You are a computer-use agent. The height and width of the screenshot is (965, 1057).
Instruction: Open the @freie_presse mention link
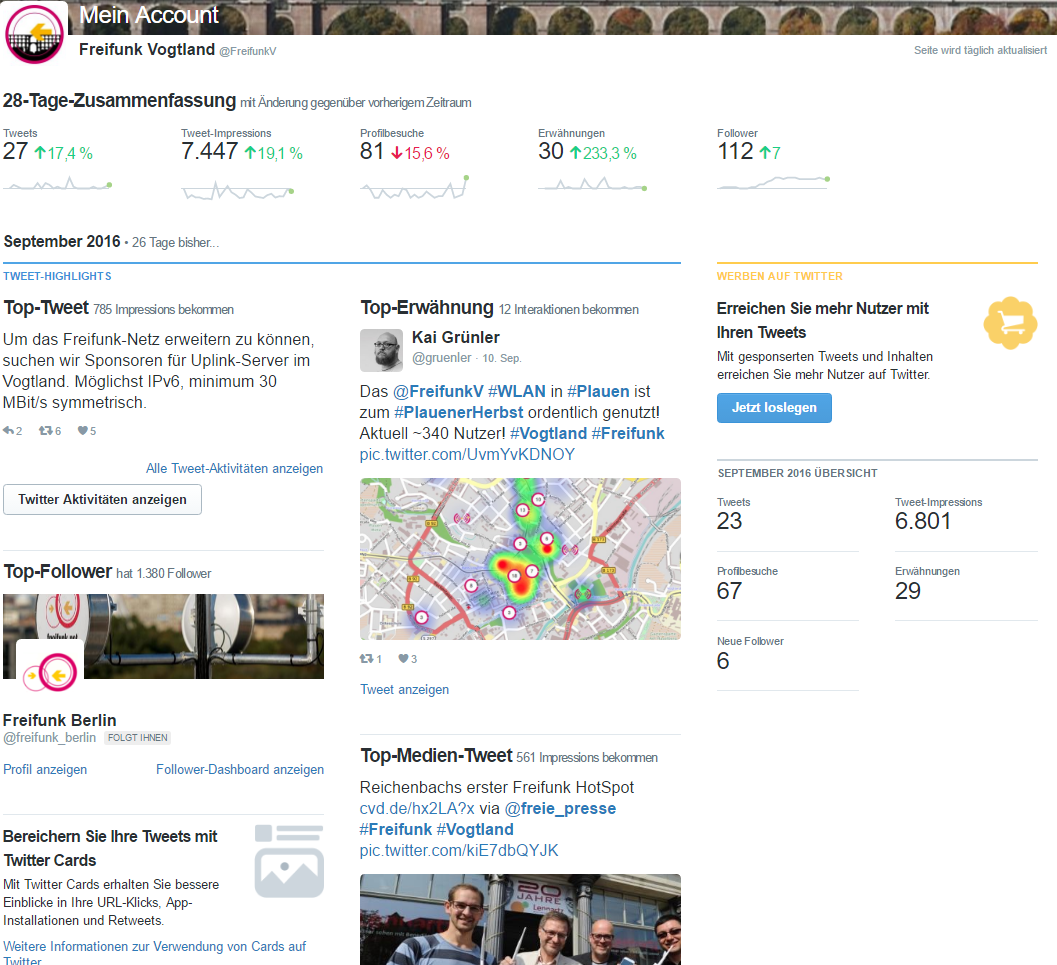tap(560, 808)
